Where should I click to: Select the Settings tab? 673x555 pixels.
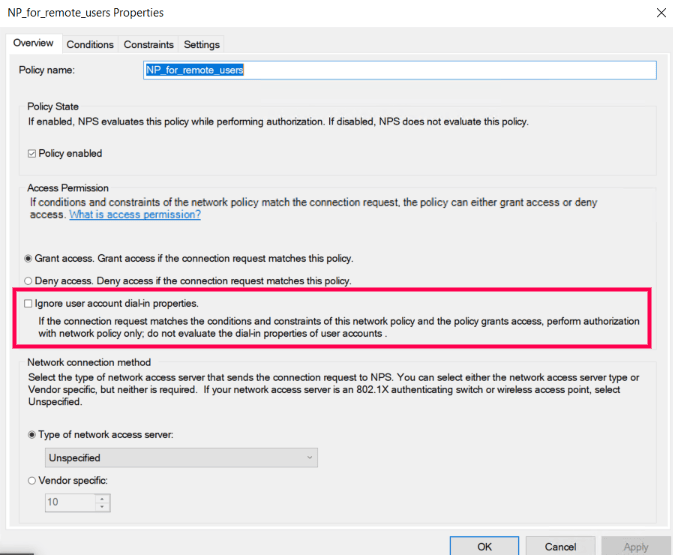(201, 45)
